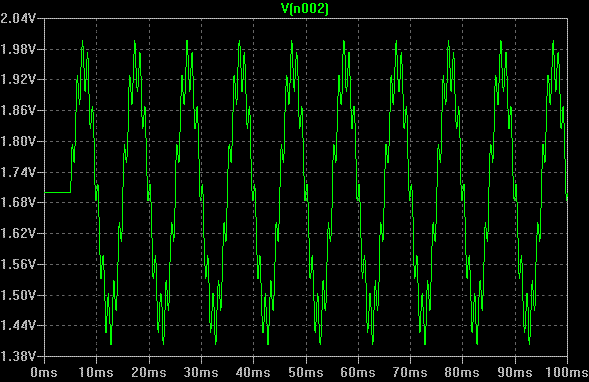The height and width of the screenshot is (382, 589).
Task: Click the 1.68V vertical axis label
Action: tap(18, 202)
